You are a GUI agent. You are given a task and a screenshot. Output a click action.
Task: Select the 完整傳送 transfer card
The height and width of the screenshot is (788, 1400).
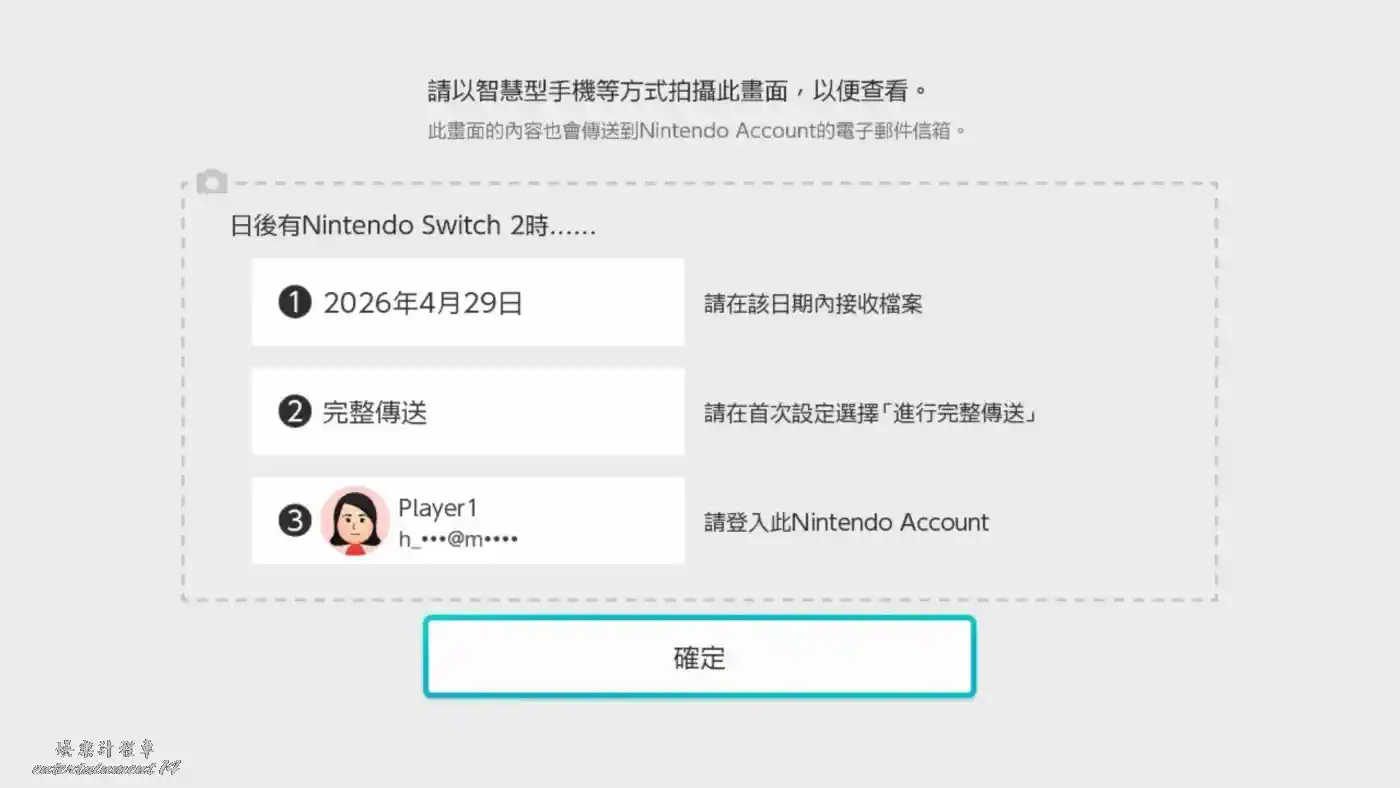(468, 411)
